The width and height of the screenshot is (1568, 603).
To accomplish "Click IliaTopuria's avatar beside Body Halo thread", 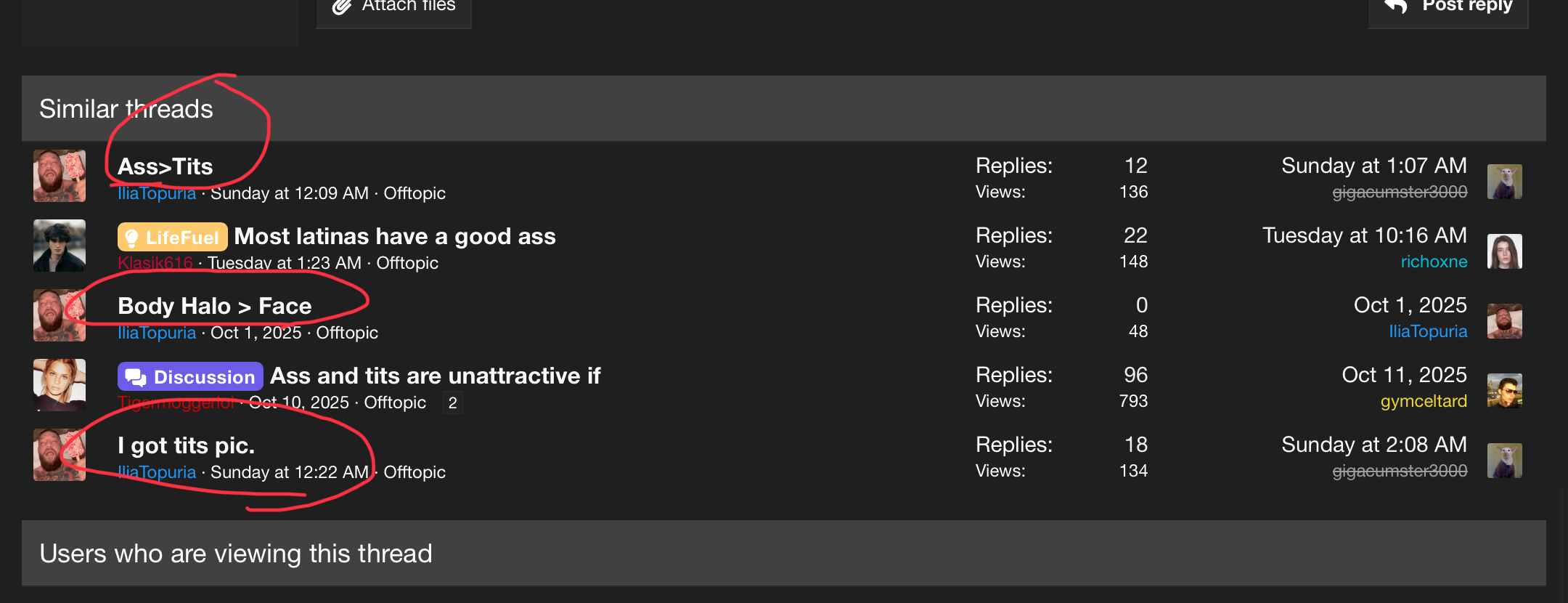I will coord(60,315).
